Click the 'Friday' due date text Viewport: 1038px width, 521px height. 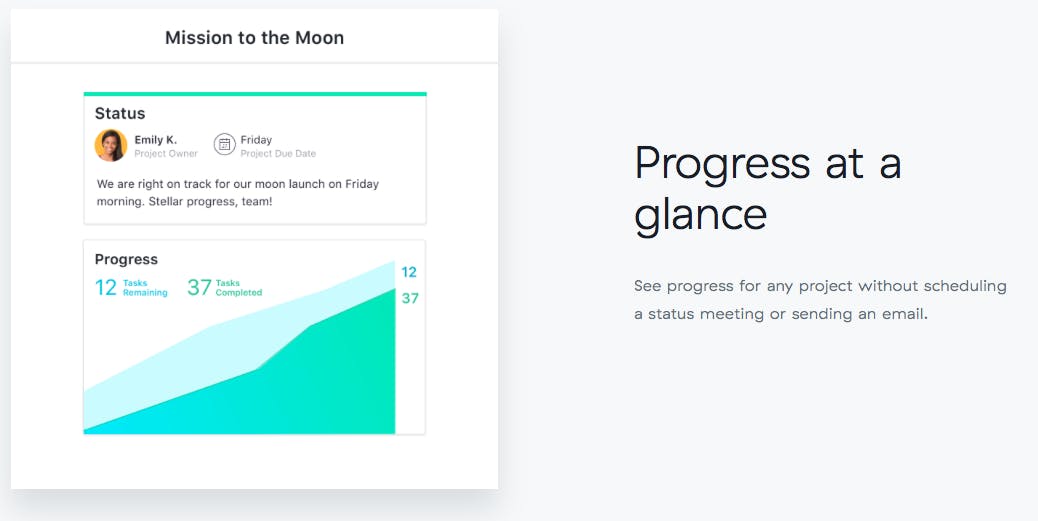256,140
